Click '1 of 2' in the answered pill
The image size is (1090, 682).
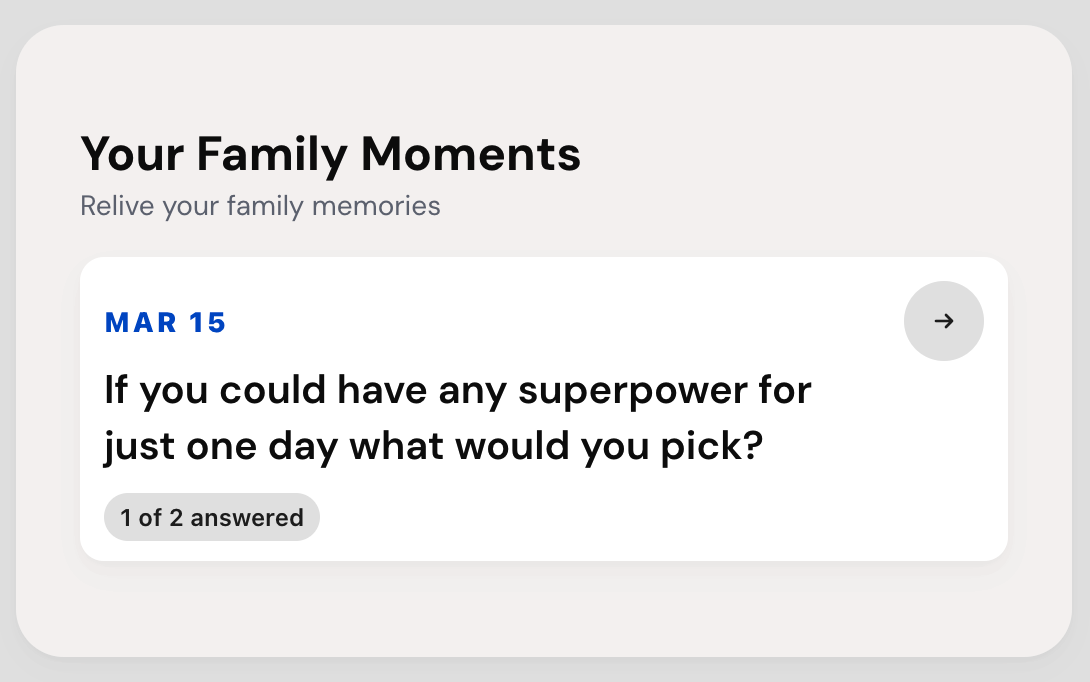pyautogui.click(x=152, y=518)
